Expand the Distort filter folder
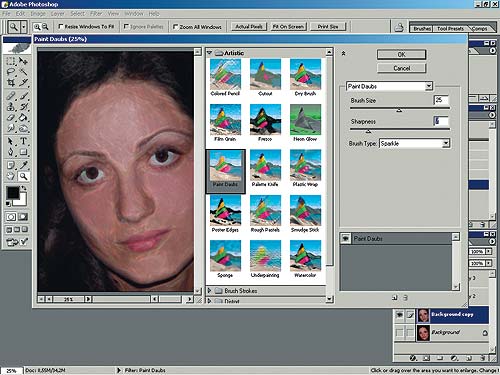 click(210, 301)
